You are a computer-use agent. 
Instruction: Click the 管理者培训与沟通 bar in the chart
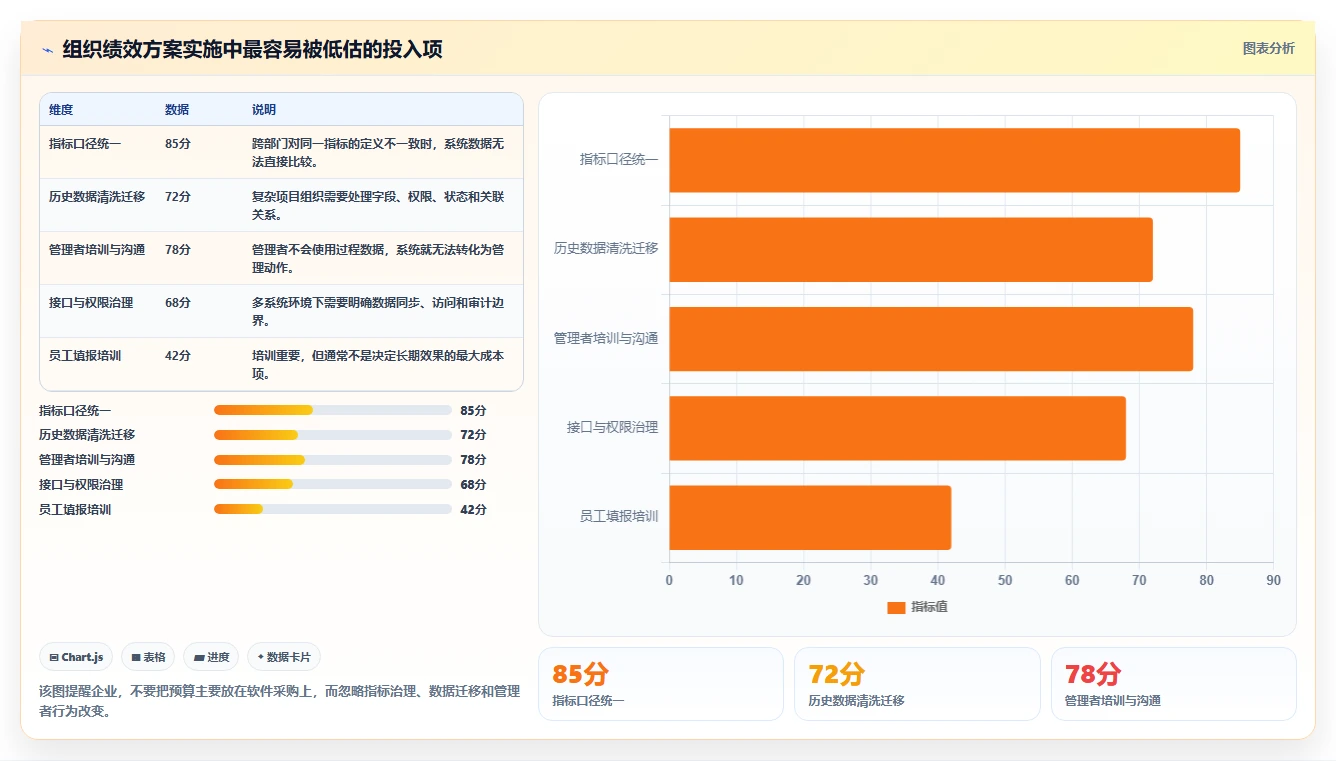click(931, 338)
